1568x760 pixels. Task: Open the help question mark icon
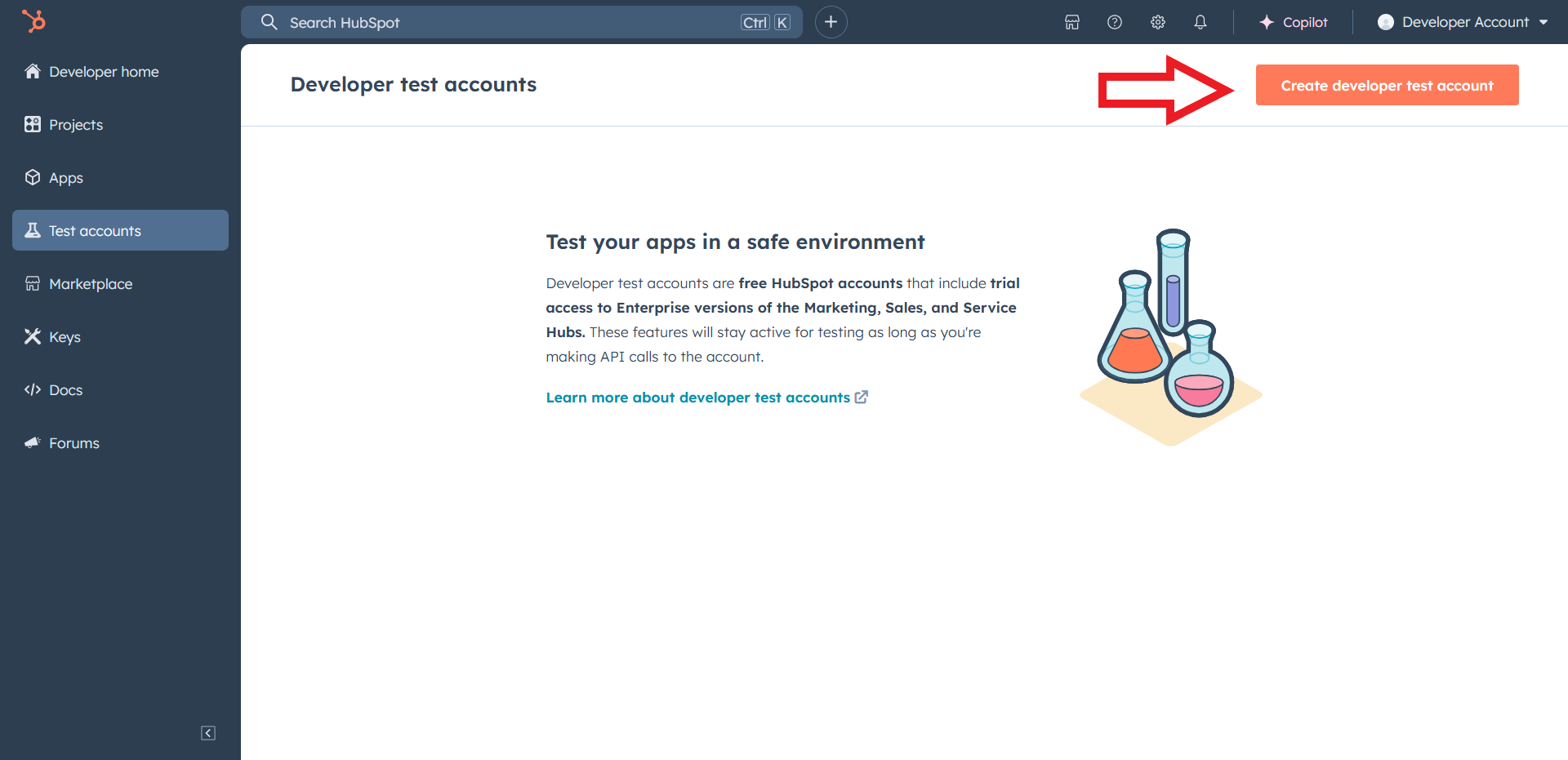tap(1115, 22)
